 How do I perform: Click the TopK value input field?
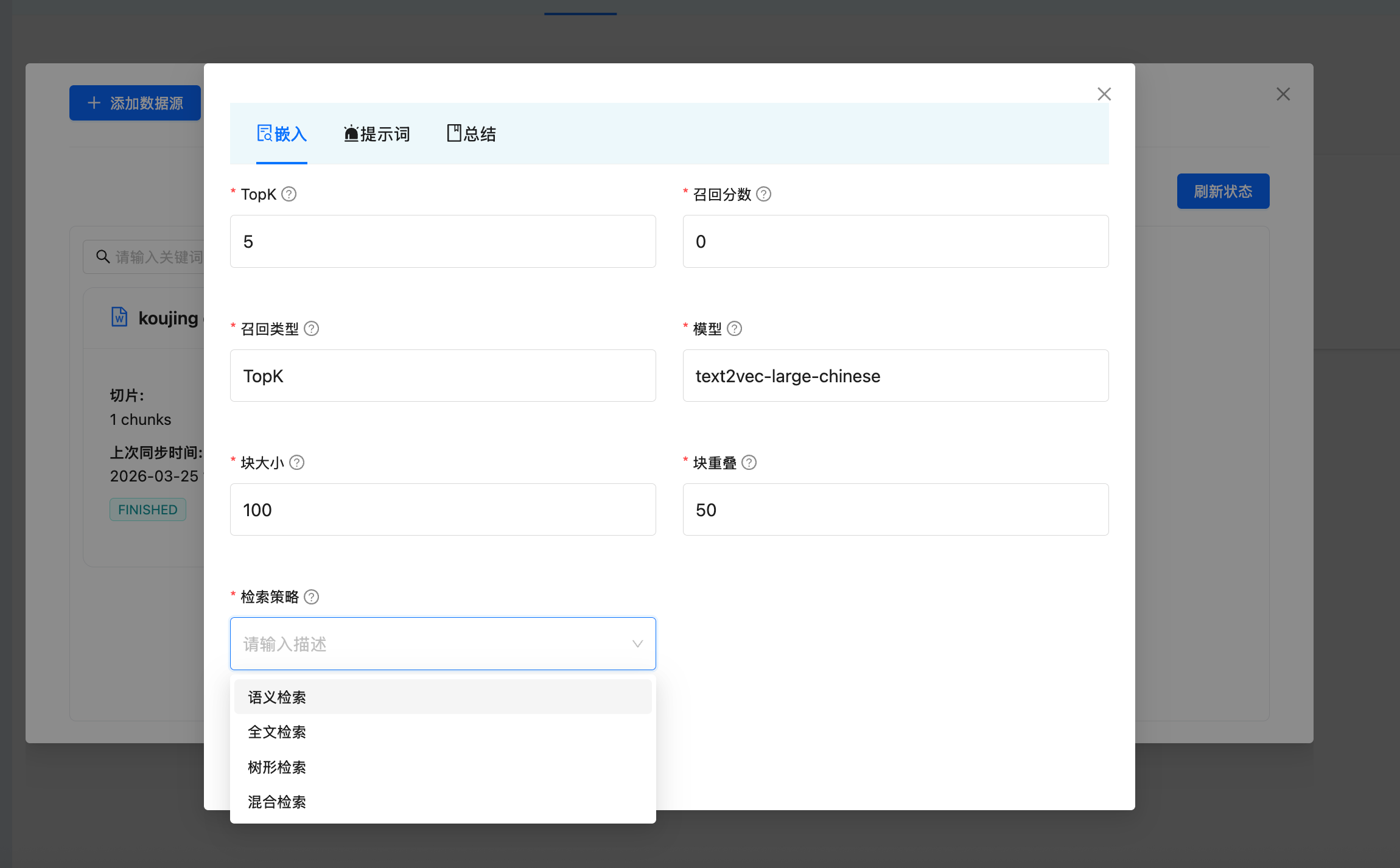[x=443, y=242]
